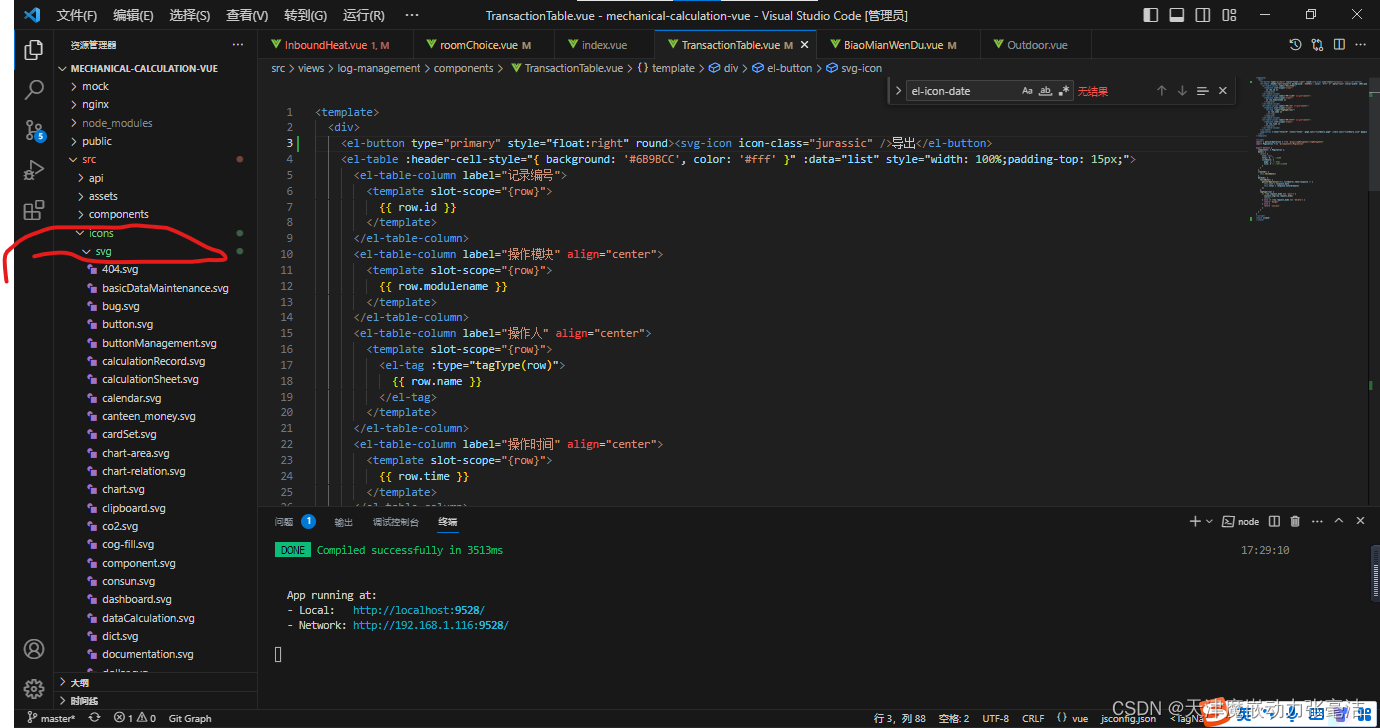
Task: Open the 选择(S) menu
Action: pos(190,15)
